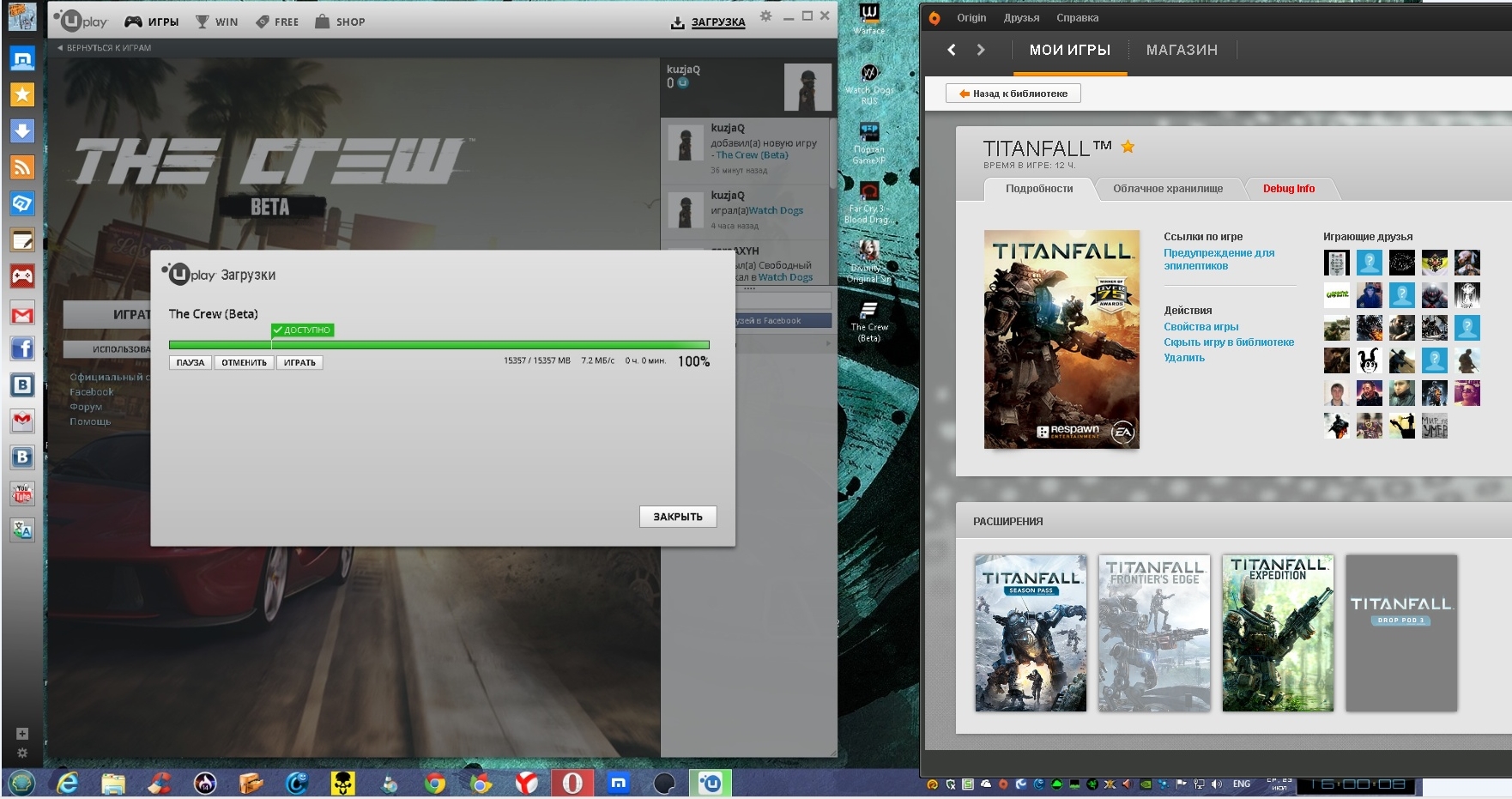This screenshot has height=799, width=1512.
Task: Click the ВЕРНУТЬСЯ К ИГРАМ back link
Action: coord(104,48)
